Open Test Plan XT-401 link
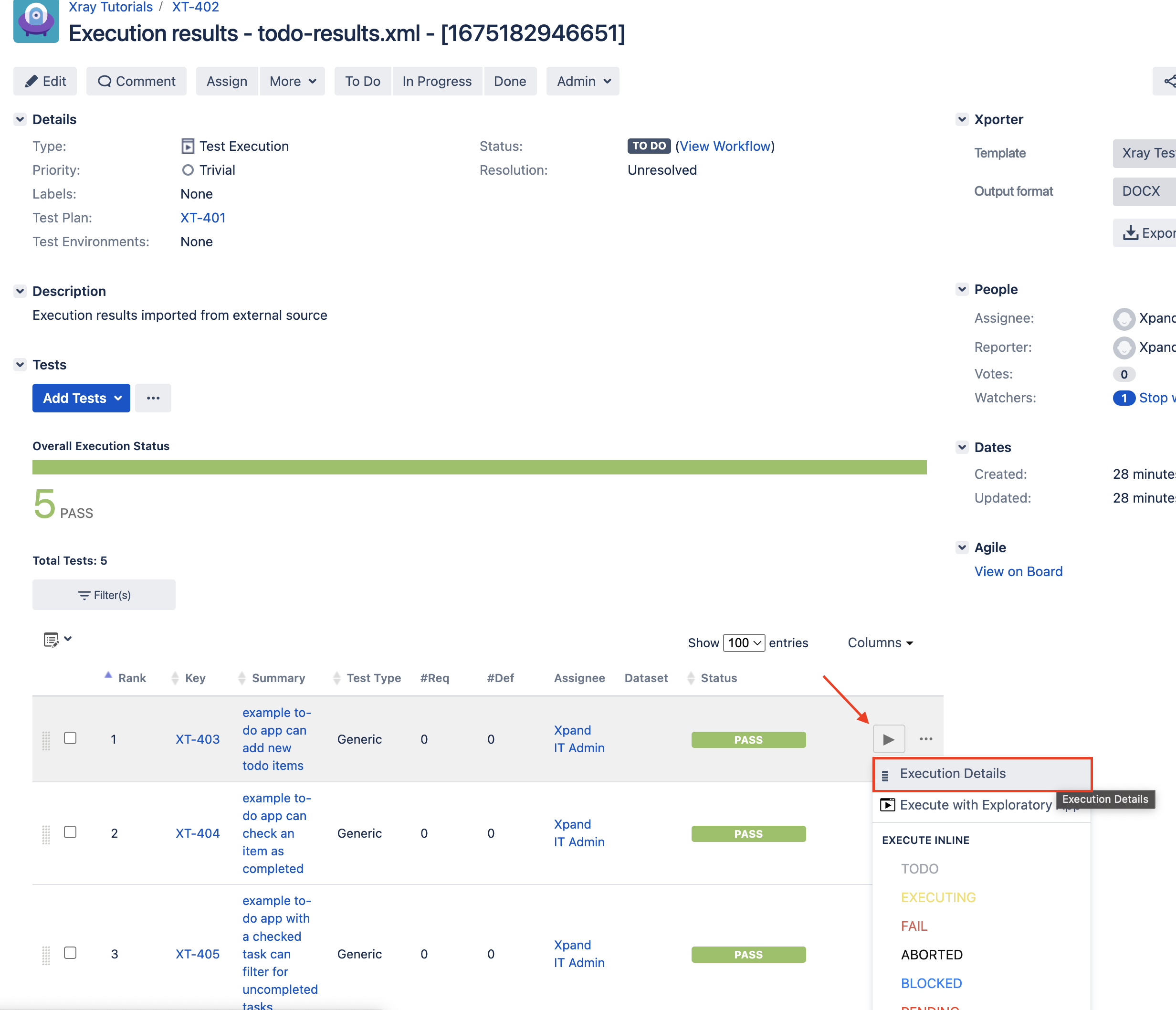Viewport: 1176px width, 1010px height. (x=203, y=218)
